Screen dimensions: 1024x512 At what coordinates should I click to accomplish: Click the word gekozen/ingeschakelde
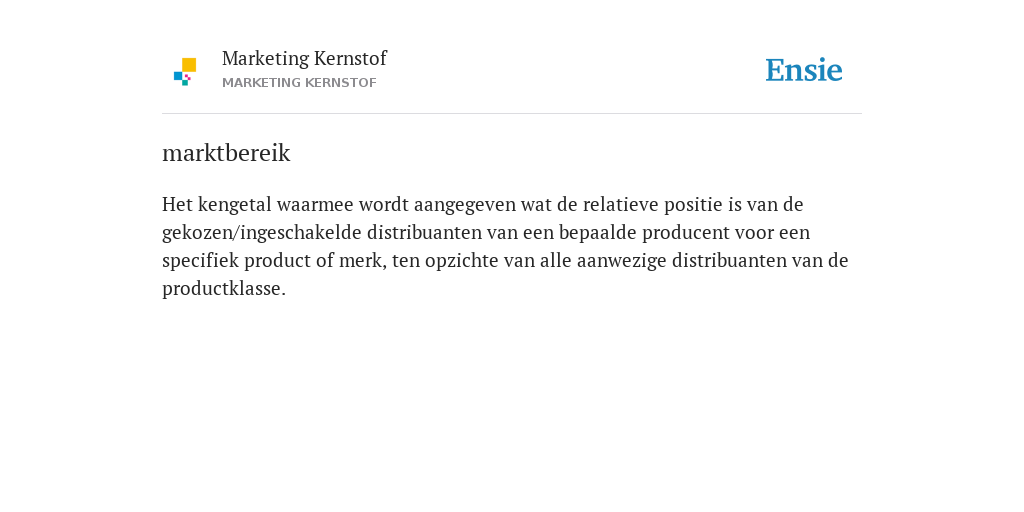coord(262,232)
